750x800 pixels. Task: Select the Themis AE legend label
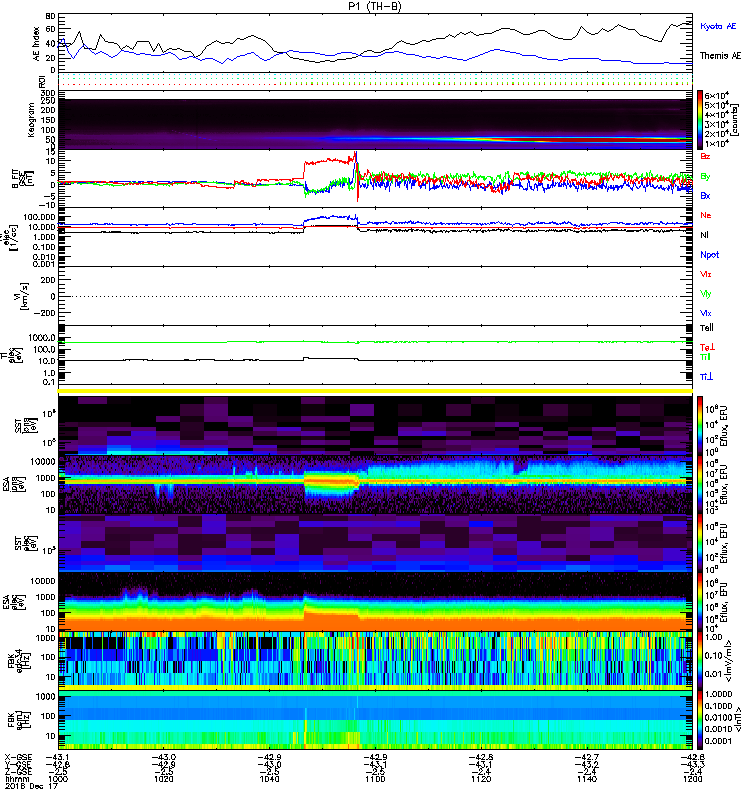click(x=720, y=56)
